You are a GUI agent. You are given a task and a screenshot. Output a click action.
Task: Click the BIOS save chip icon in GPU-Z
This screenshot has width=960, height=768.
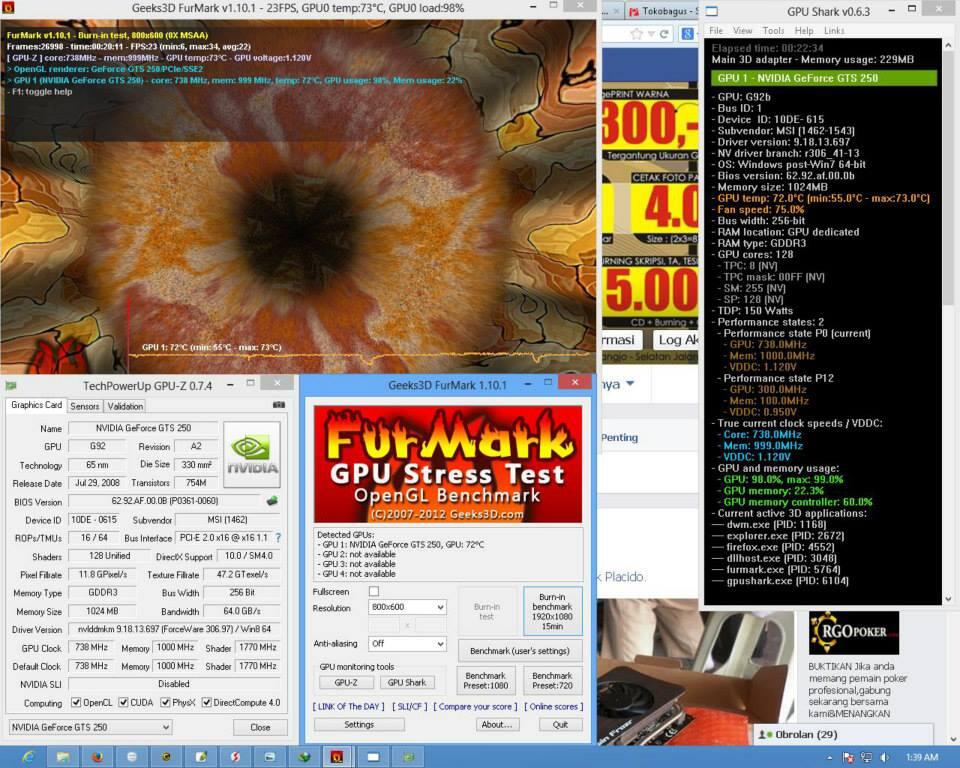[272, 501]
